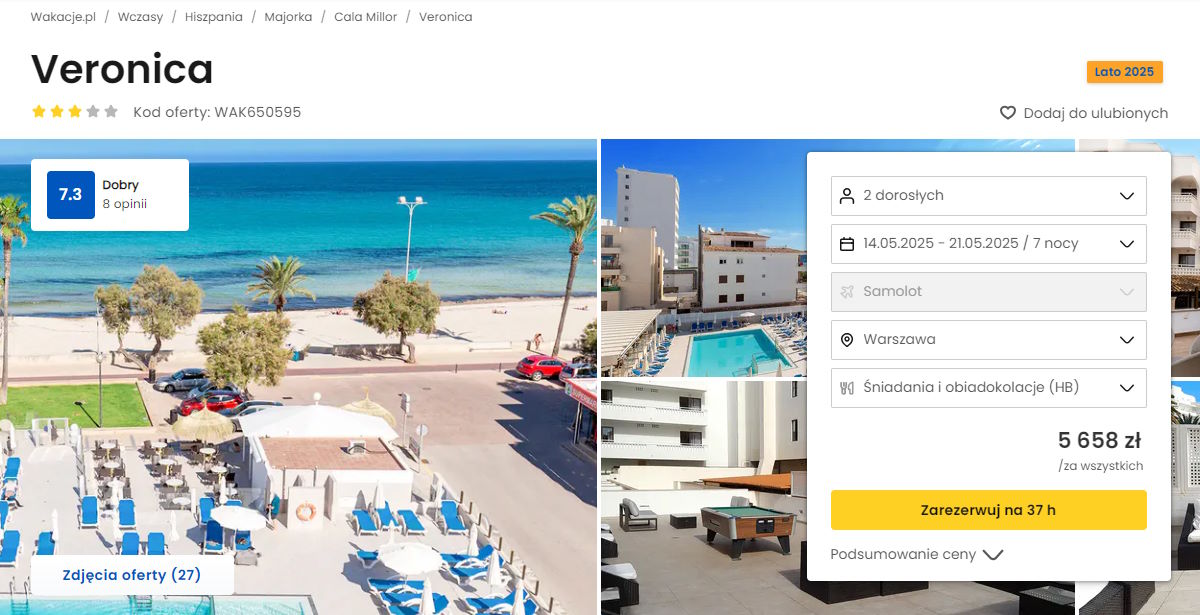This screenshot has height=615, width=1200.
Task: Click the star rating icons under Veronica
Action: tap(75, 112)
